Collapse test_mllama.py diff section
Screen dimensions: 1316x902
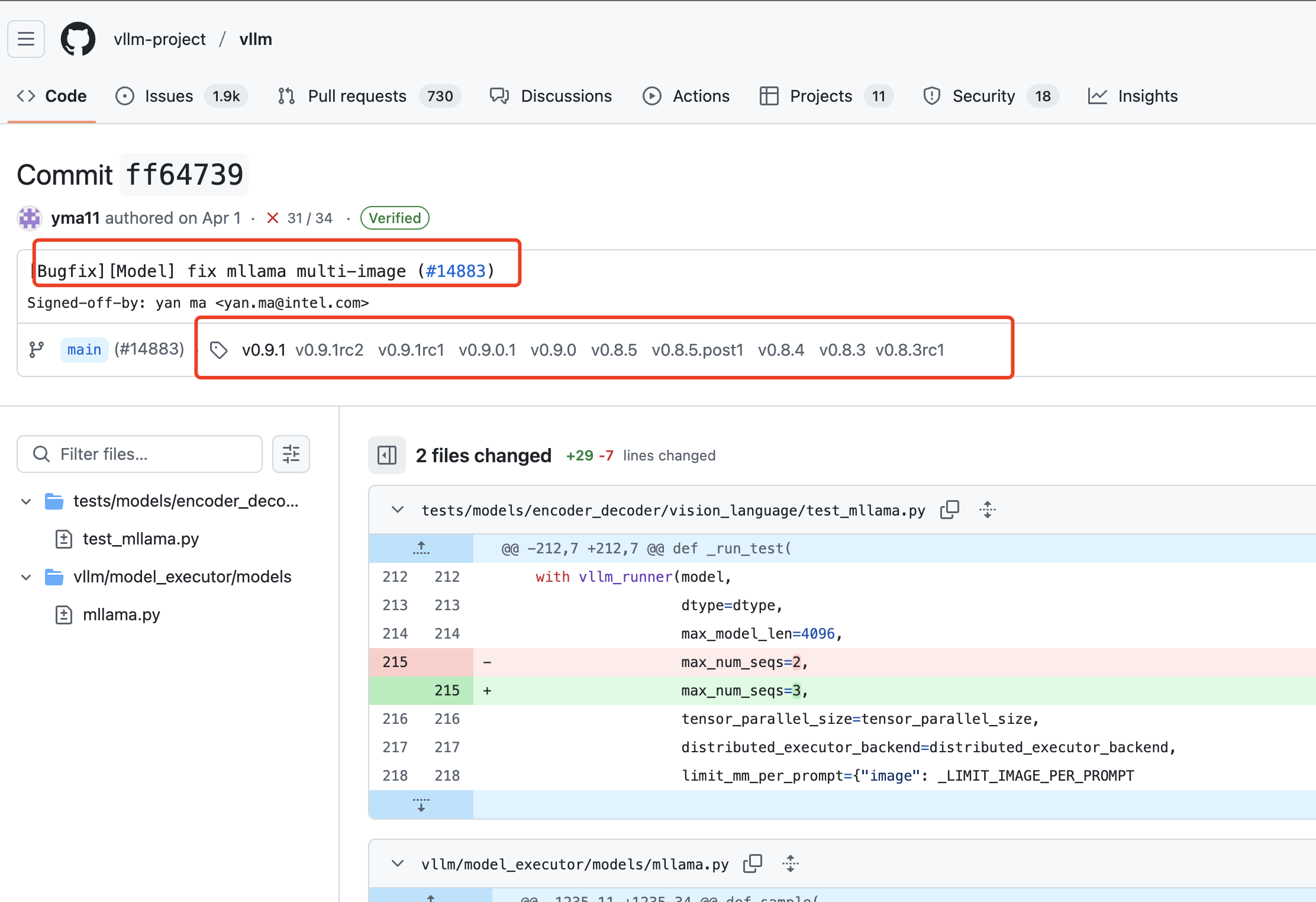[x=398, y=510]
